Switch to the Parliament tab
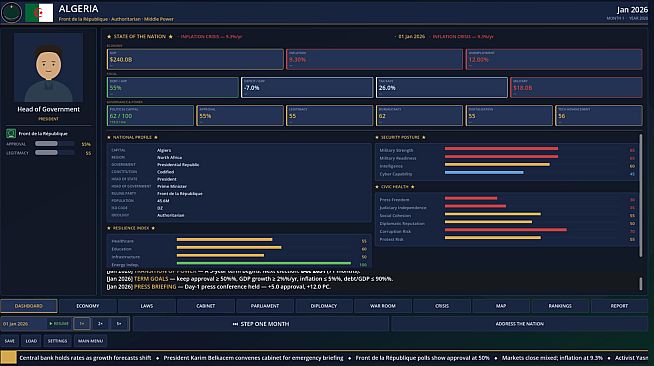The width and height of the screenshot is (654, 366). pyautogui.click(x=265, y=306)
